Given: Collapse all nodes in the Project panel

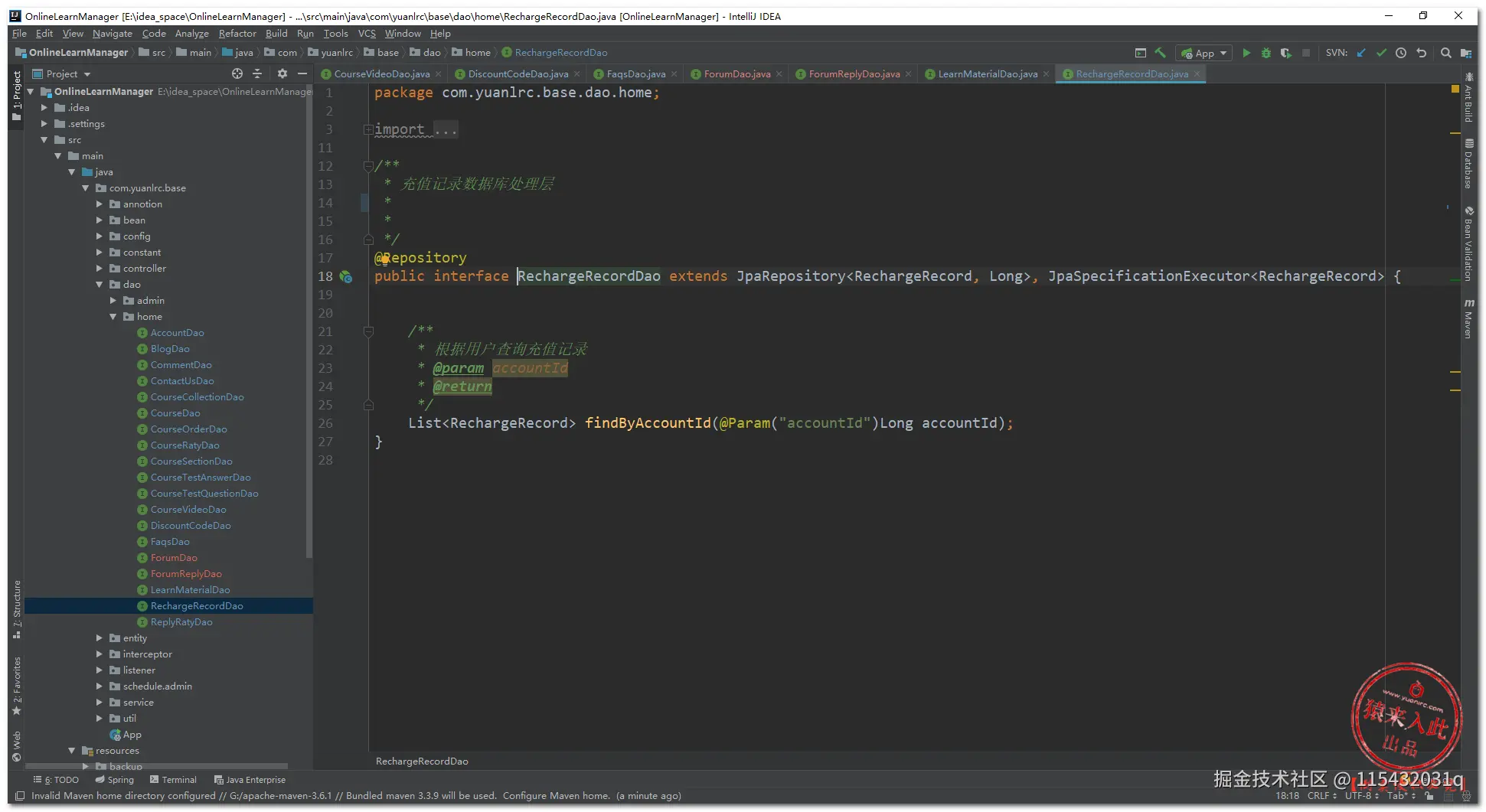Looking at the screenshot, I should 257,73.
